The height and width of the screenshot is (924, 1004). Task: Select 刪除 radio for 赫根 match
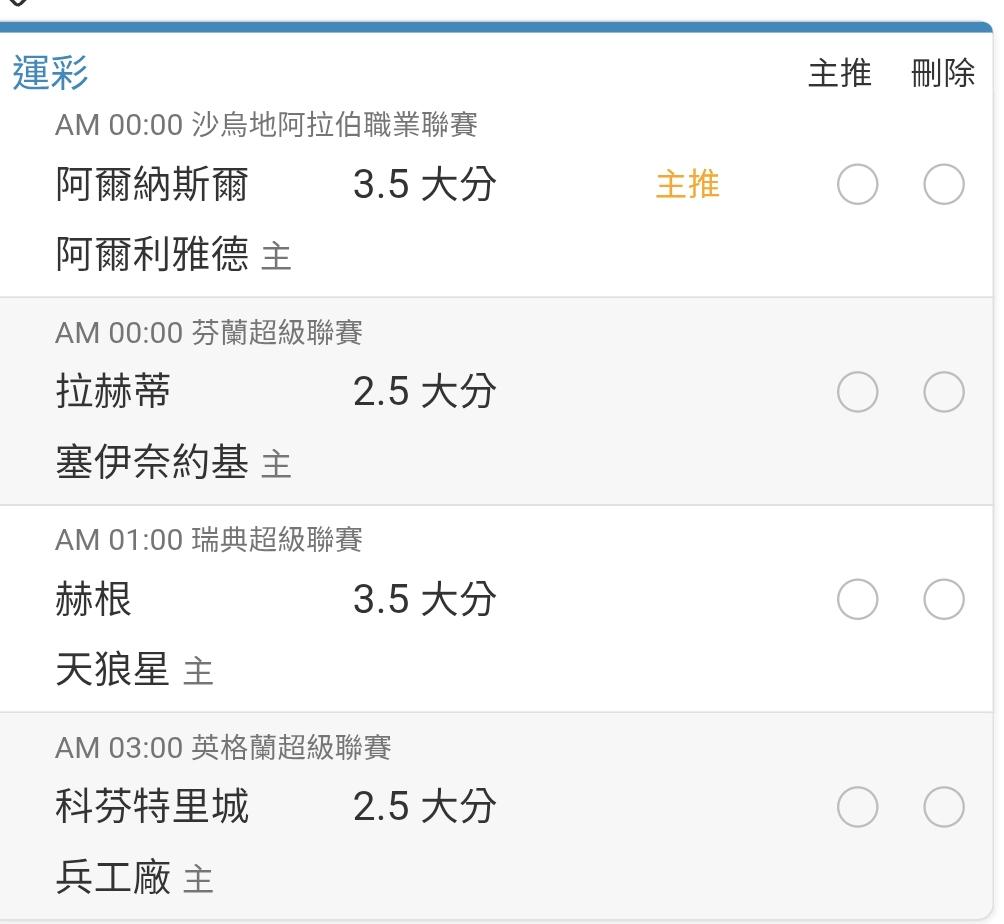pos(944,599)
